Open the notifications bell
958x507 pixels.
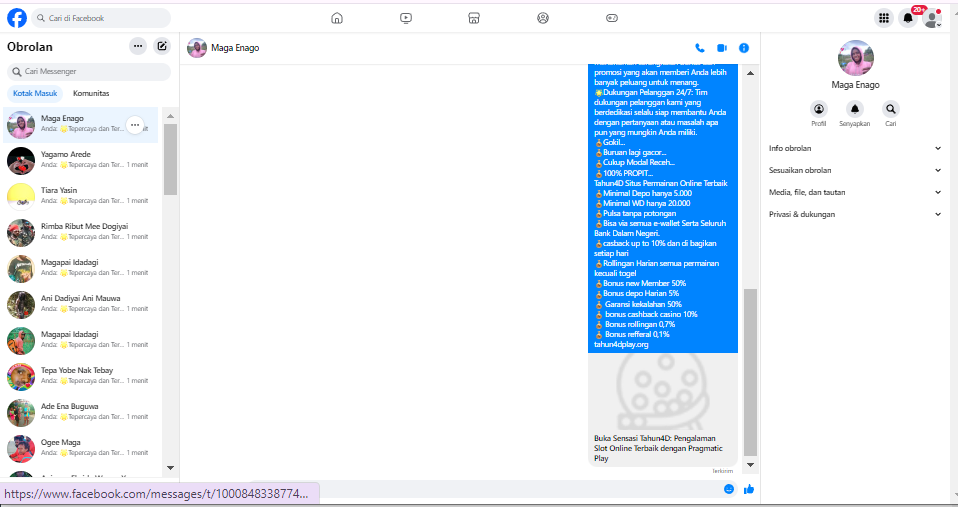[x=908, y=18]
